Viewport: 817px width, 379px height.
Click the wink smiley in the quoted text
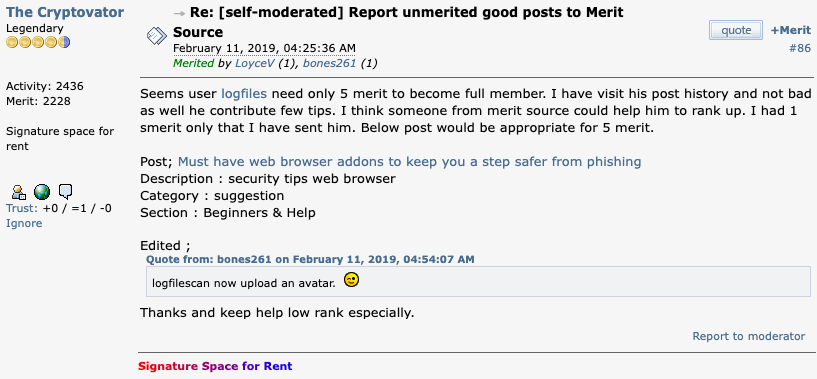click(x=352, y=280)
